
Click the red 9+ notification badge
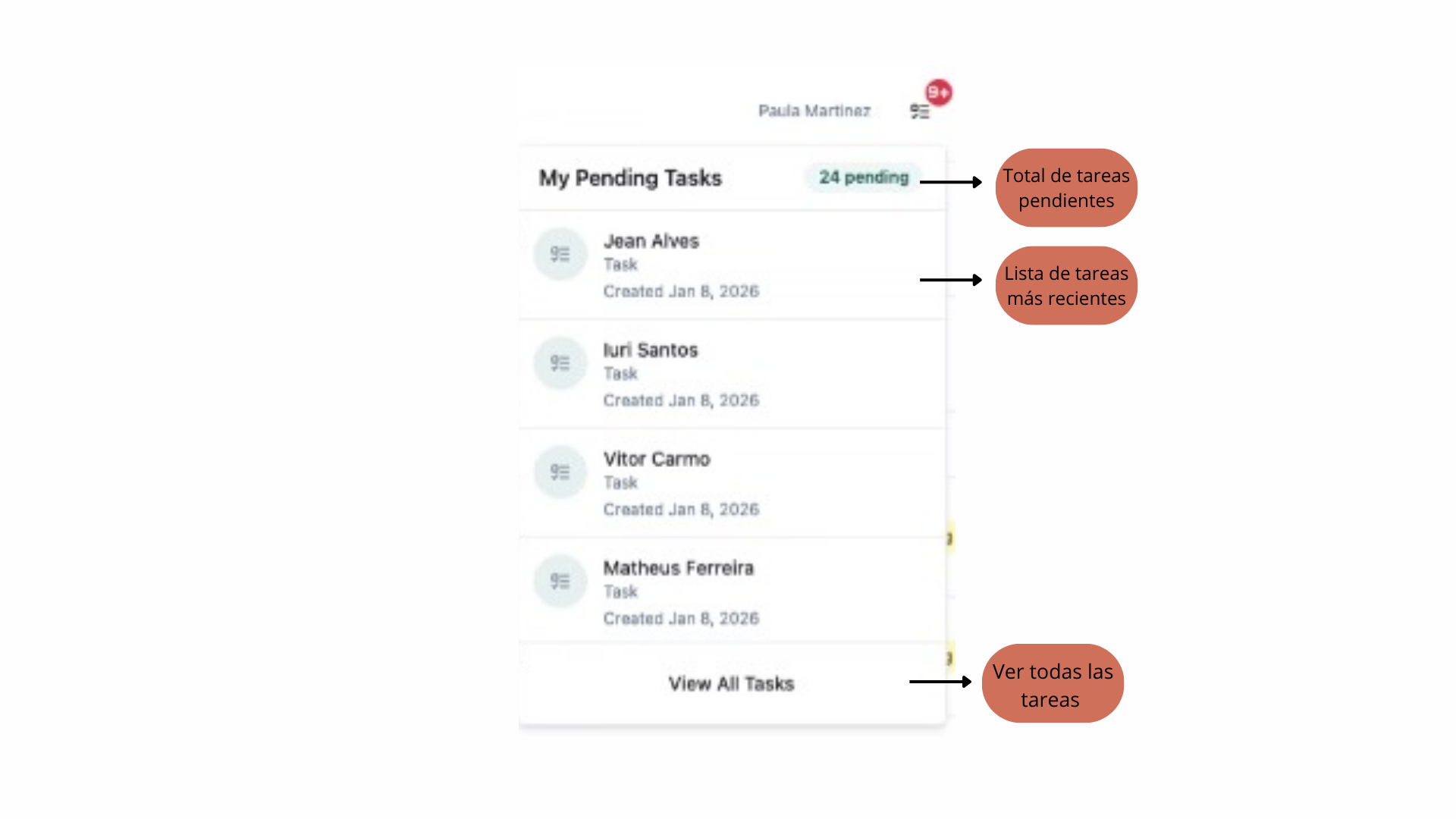click(x=939, y=93)
